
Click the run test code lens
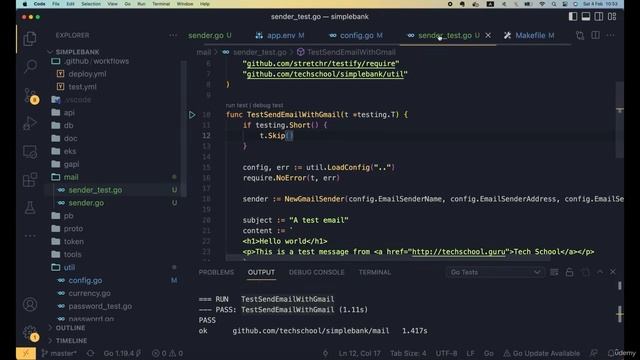[237, 105]
